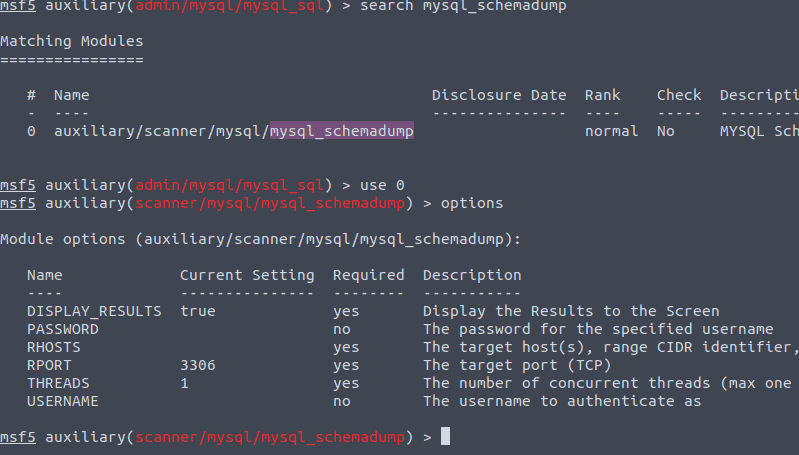Click the PASSWORD option name
The width and height of the screenshot is (799, 455).
click(63, 329)
